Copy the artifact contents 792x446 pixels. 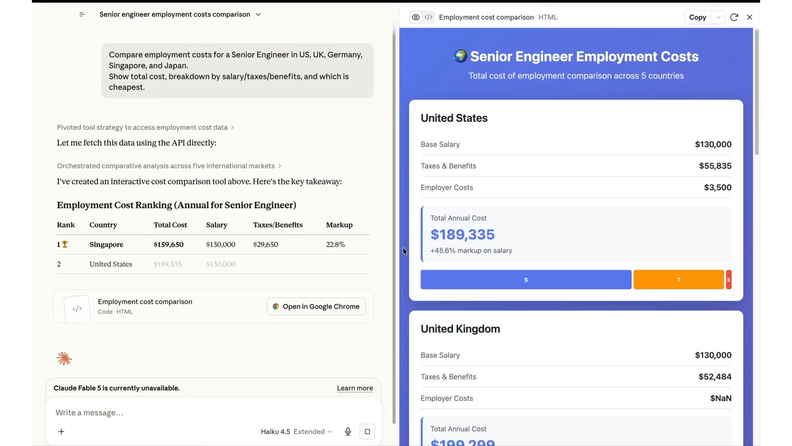click(697, 17)
